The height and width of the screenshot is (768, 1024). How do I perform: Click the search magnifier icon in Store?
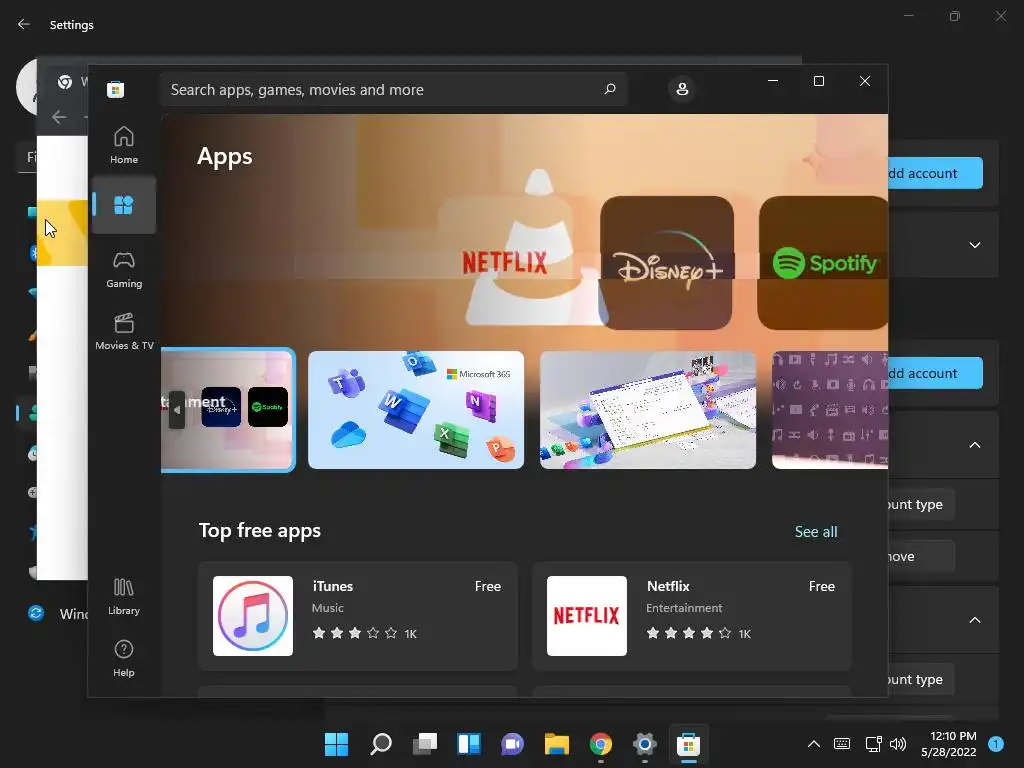[x=609, y=89]
